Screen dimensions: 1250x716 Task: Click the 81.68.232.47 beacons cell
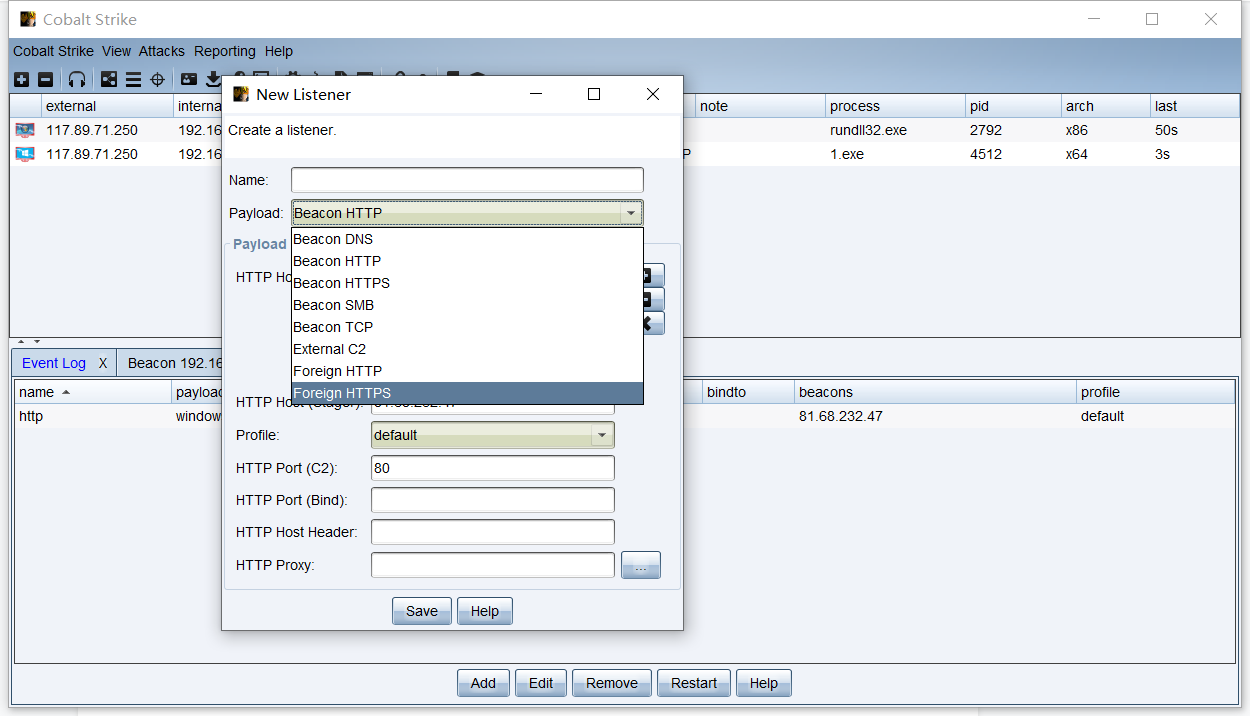(935, 416)
